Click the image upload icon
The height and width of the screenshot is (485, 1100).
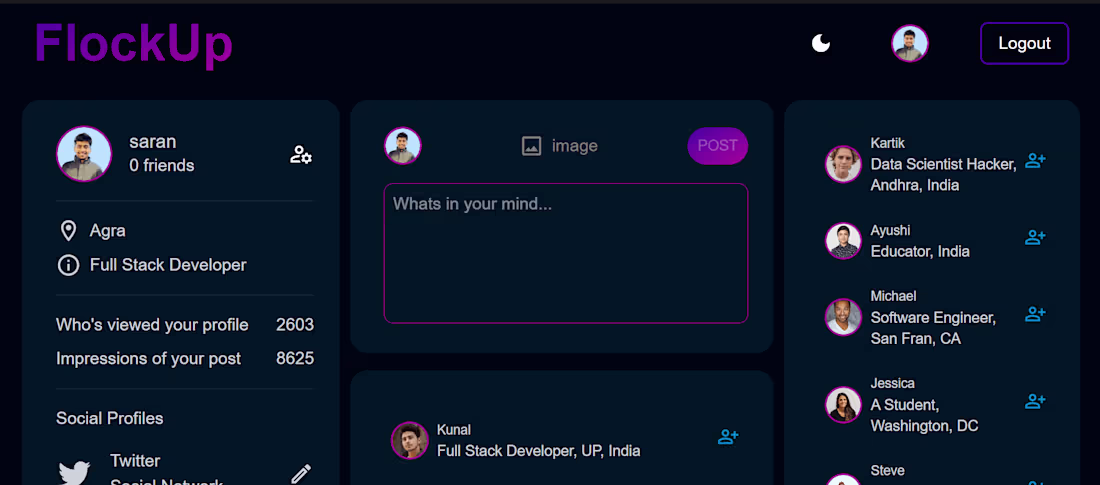532,146
